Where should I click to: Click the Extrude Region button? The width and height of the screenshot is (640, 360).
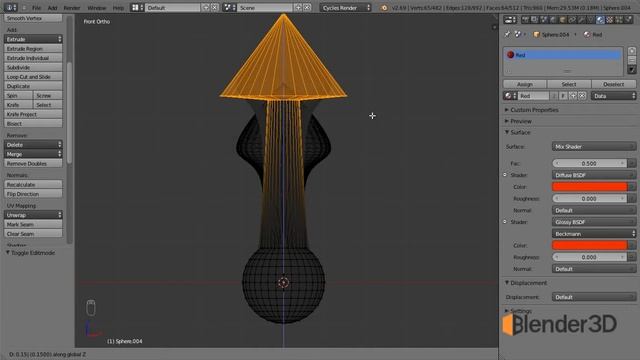tap(33, 49)
